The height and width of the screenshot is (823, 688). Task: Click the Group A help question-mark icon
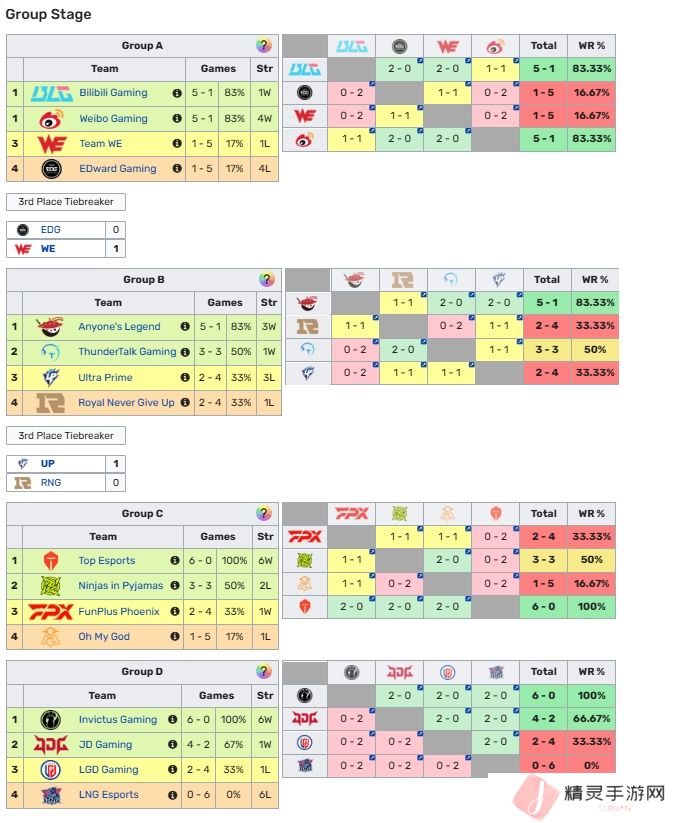(264, 46)
